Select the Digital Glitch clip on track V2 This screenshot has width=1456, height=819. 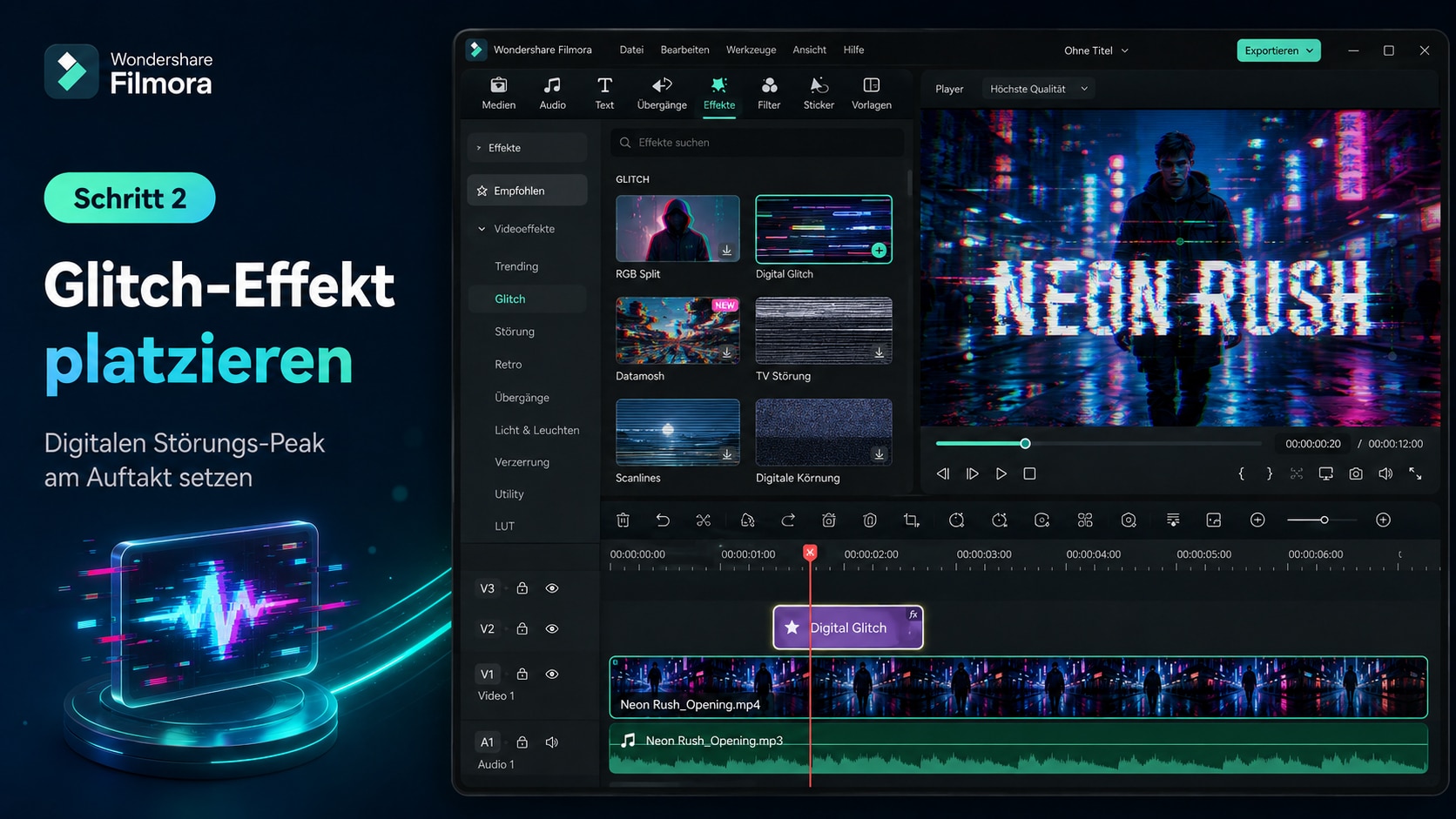(848, 628)
